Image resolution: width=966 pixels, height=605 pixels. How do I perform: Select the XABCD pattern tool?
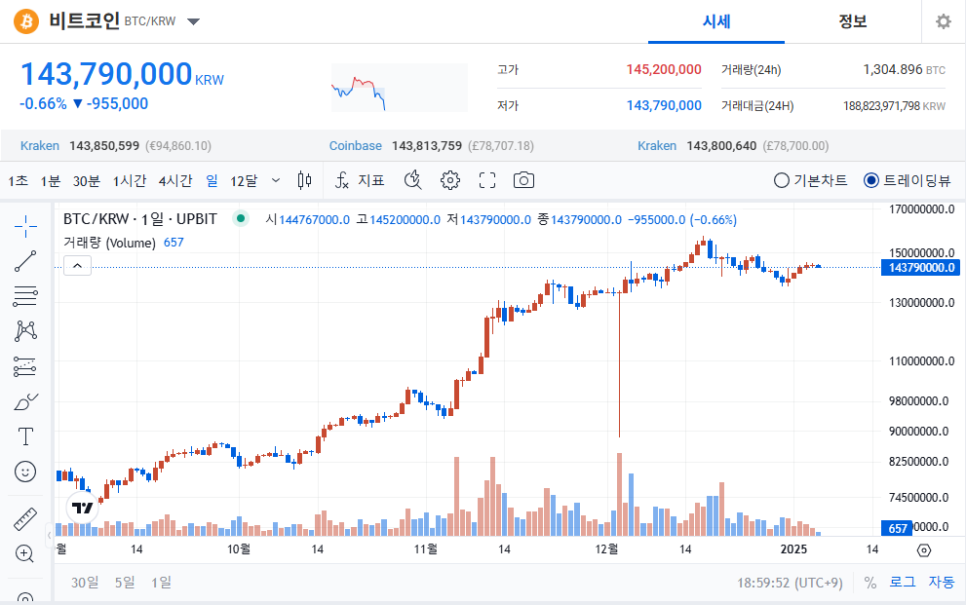tap(25, 331)
